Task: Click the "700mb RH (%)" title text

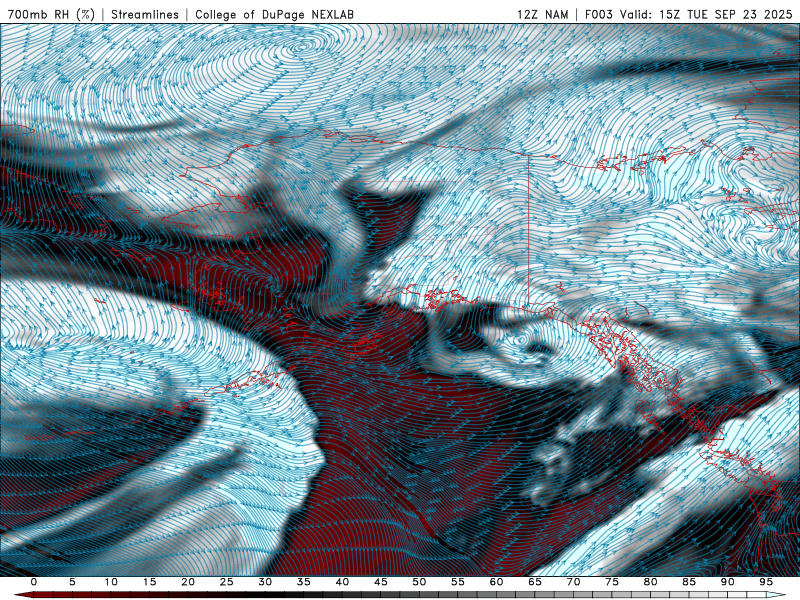Action: (52, 14)
